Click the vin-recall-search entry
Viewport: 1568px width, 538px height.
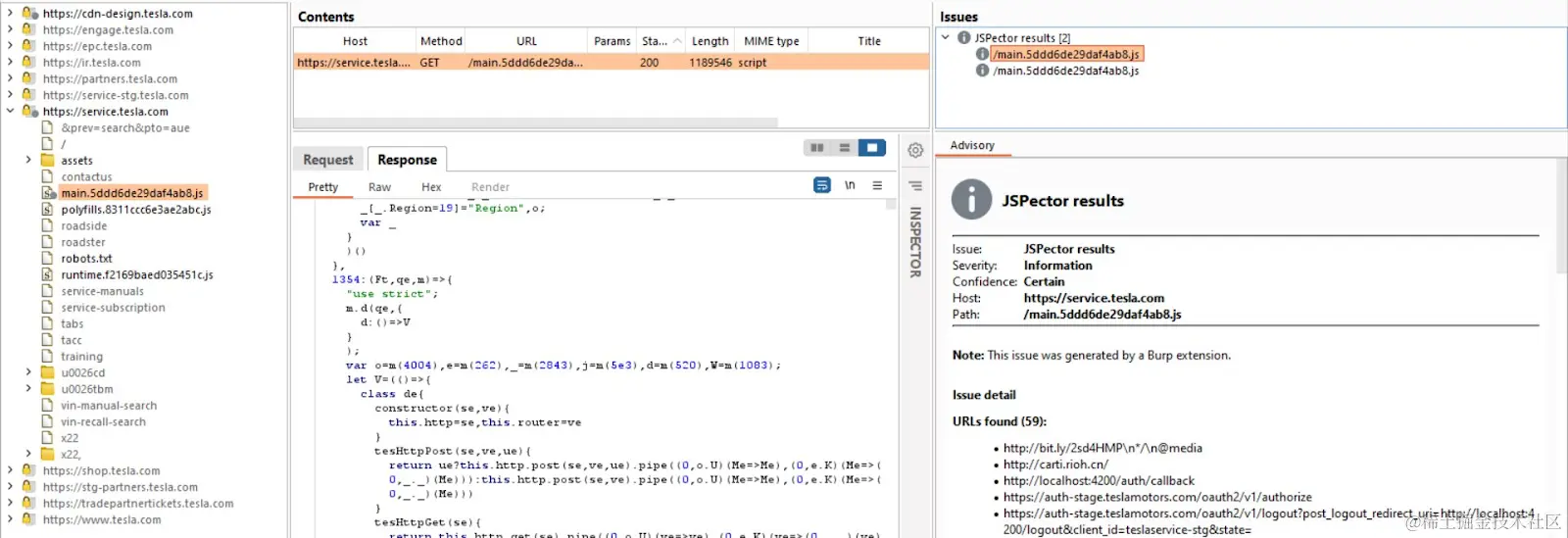click(103, 422)
